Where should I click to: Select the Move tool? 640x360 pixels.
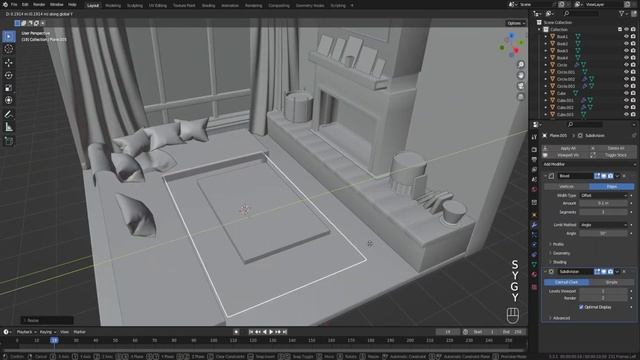pos(9,62)
